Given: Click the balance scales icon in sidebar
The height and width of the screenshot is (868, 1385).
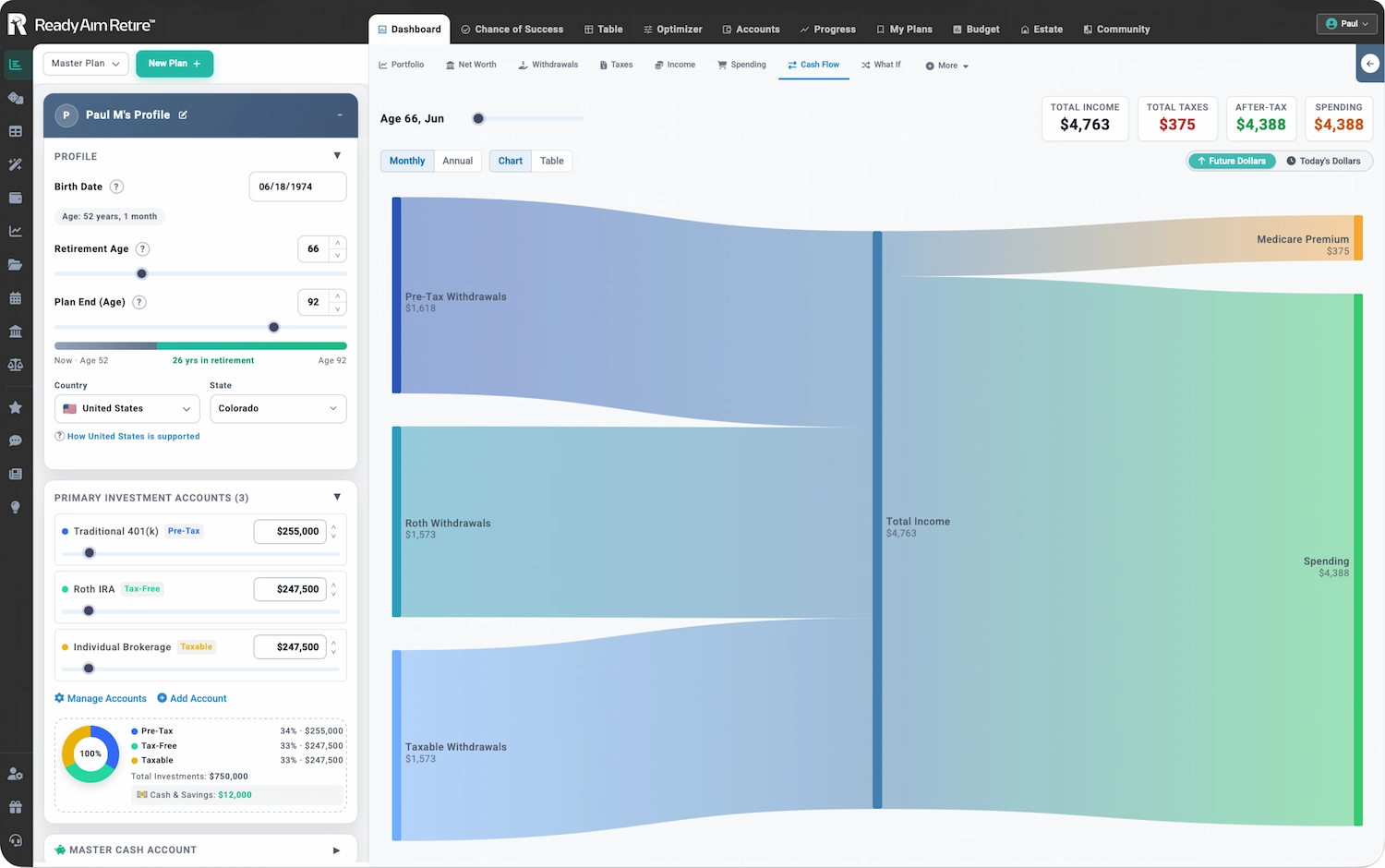Looking at the screenshot, I should coord(16,365).
